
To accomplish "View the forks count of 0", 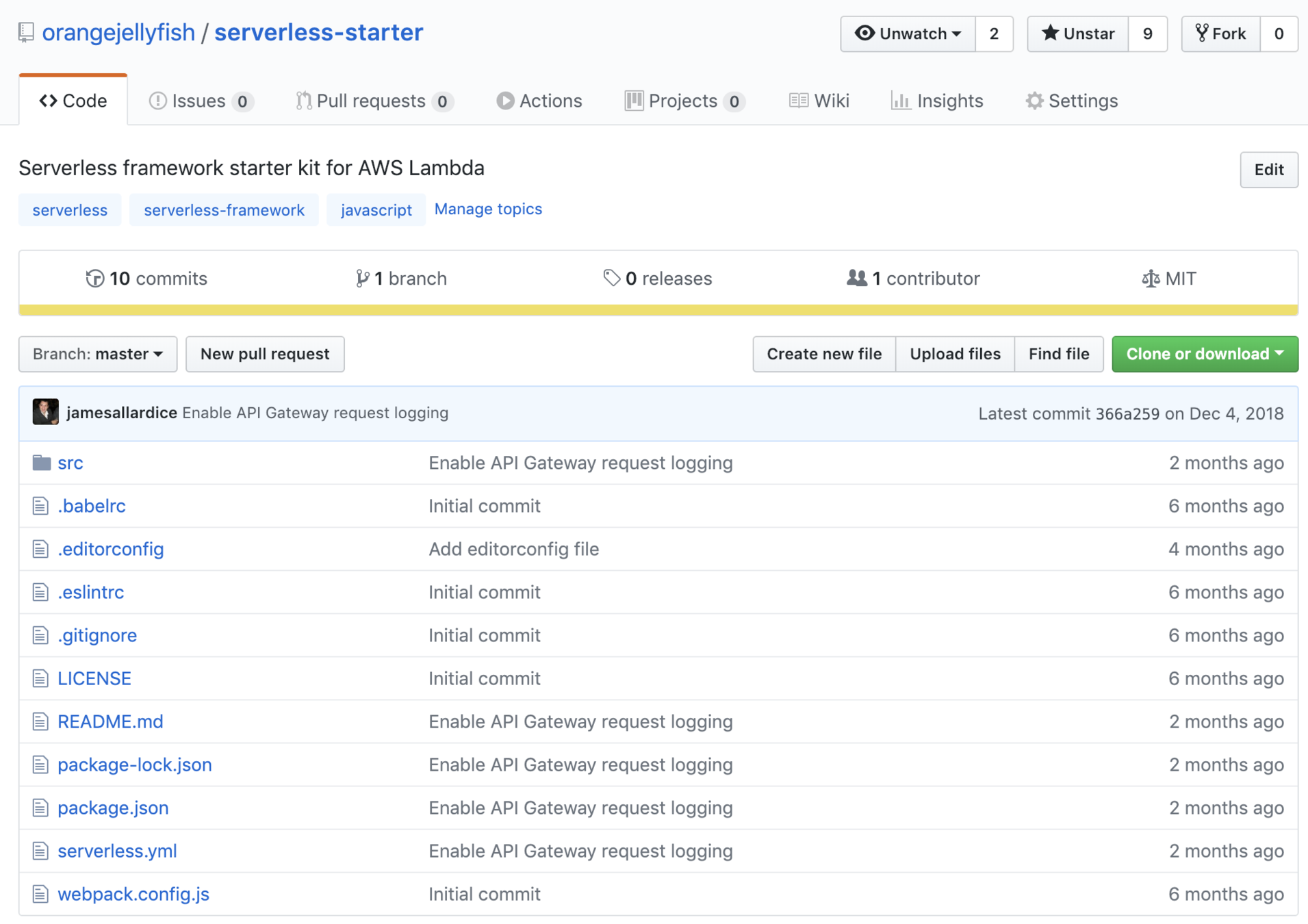I will 1279,34.
